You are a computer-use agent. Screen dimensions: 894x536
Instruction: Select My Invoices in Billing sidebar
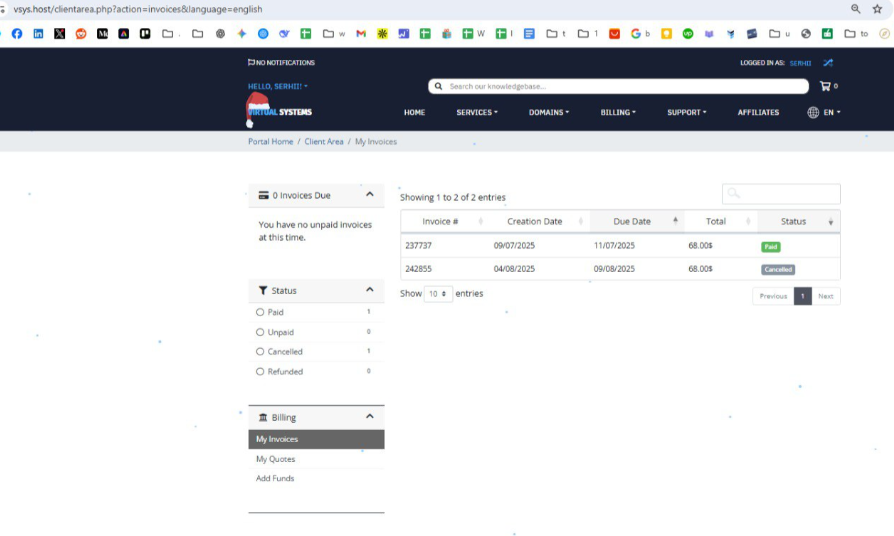pos(316,439)
